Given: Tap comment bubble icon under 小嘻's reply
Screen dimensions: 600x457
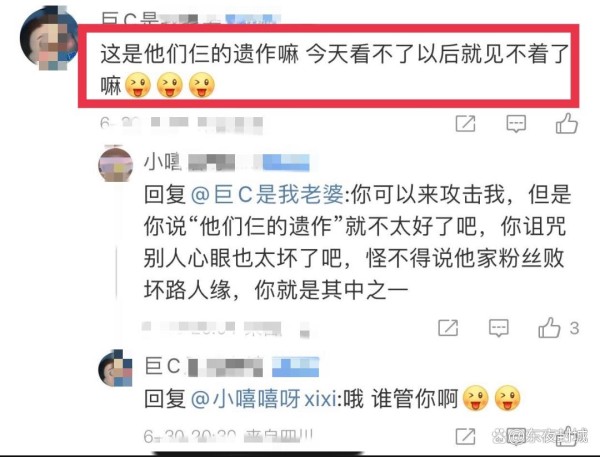Looking at the screenshot, I should coord(499,328).
